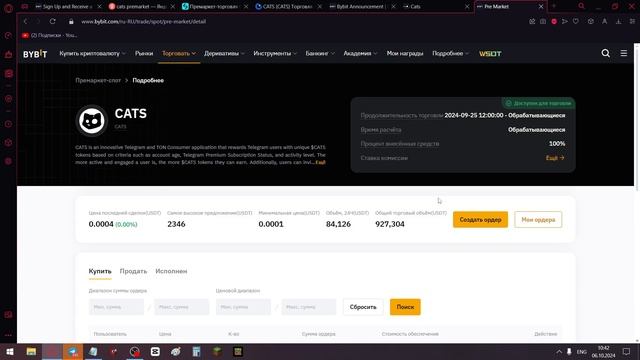
Task: Click the ENG language indicator
Action: (582, 351)
